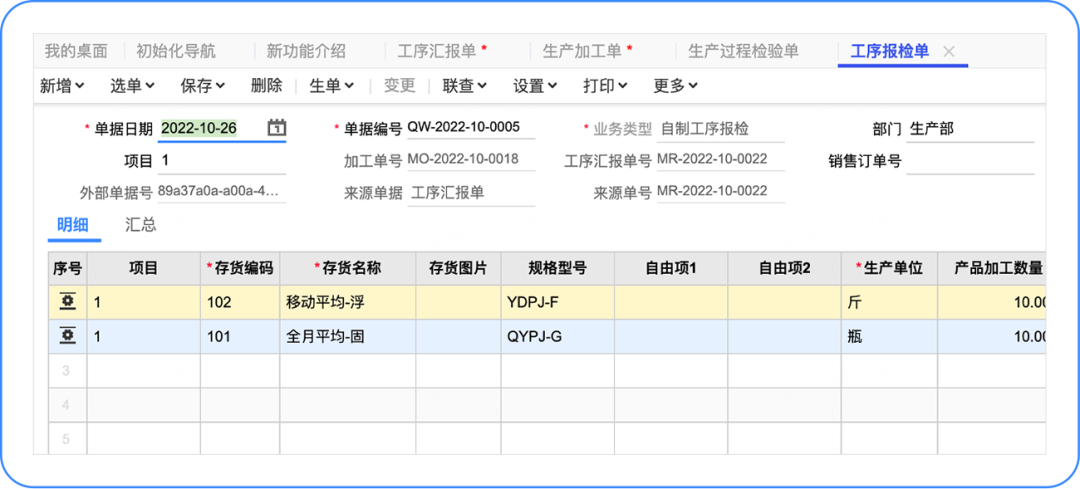
Task: Select the 存货名称 cell 移动平均-浮
Action: click(347, 302)
